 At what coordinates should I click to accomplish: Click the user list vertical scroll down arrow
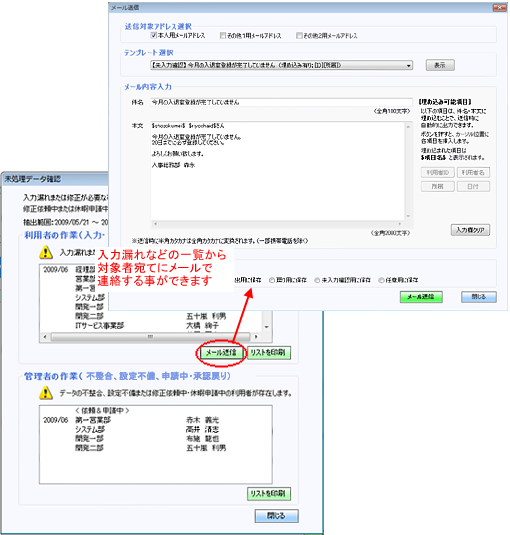click(267, 327)
